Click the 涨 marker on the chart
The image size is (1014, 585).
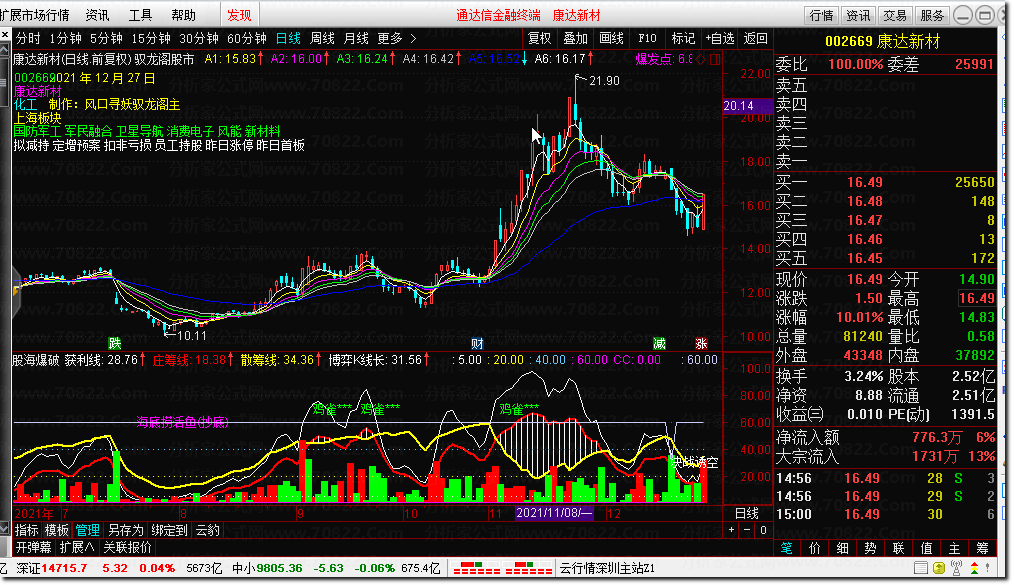tap(701, 343)
